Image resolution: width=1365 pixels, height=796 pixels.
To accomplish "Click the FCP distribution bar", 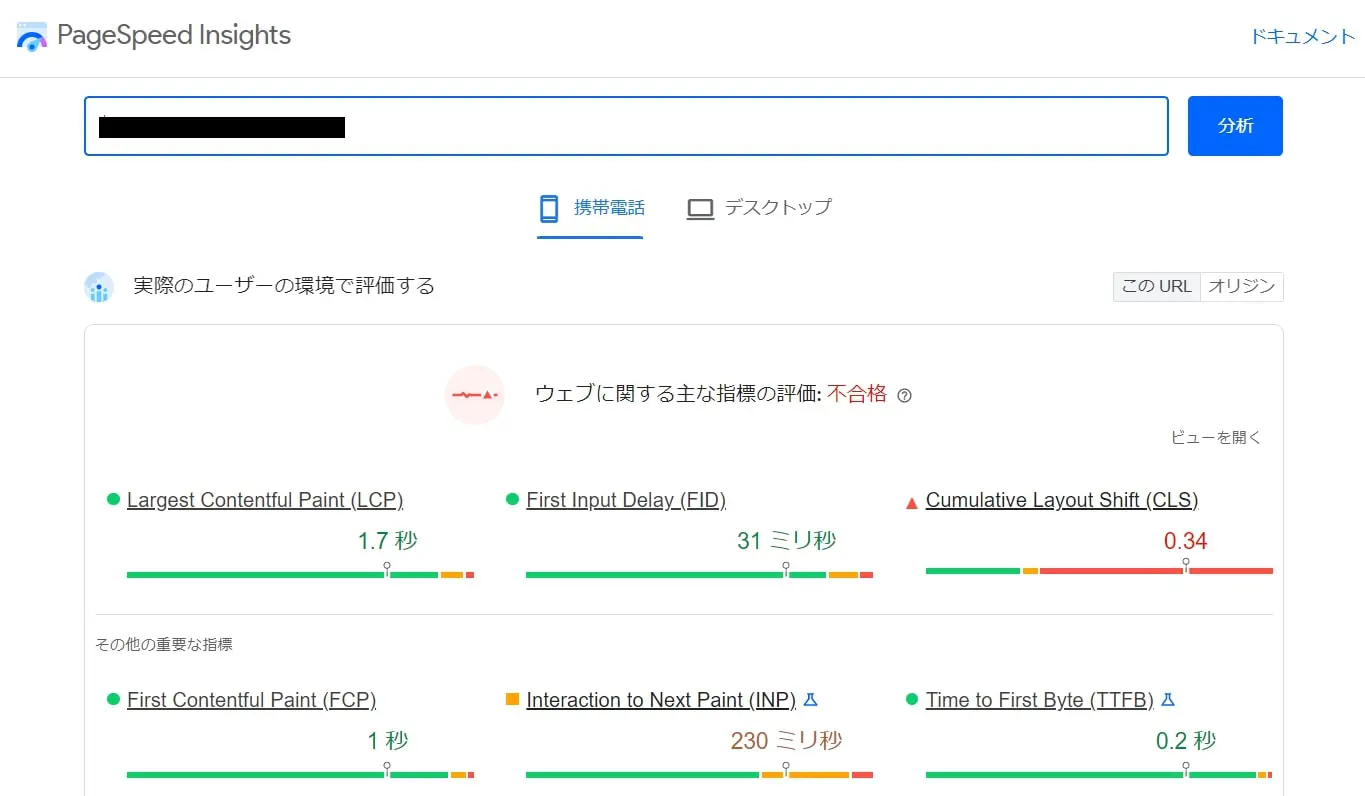I will 300,774.
